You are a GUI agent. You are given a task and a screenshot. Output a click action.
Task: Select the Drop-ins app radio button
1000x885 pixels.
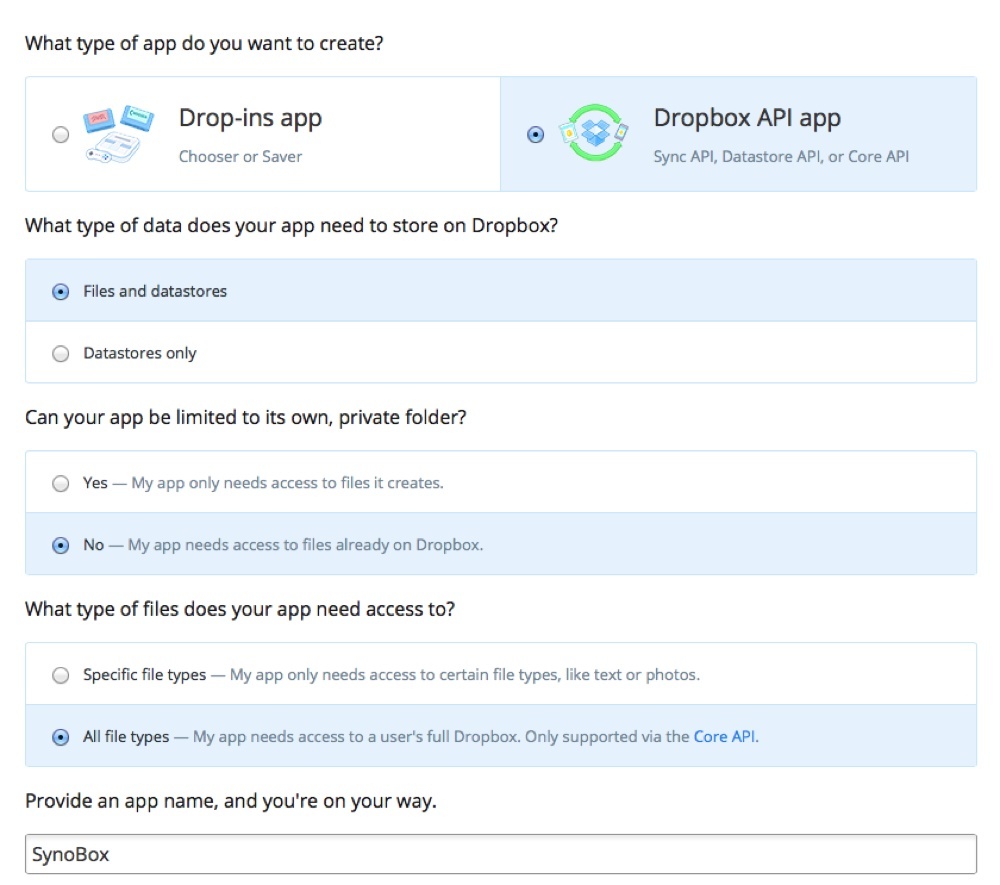tap(61, 135)
